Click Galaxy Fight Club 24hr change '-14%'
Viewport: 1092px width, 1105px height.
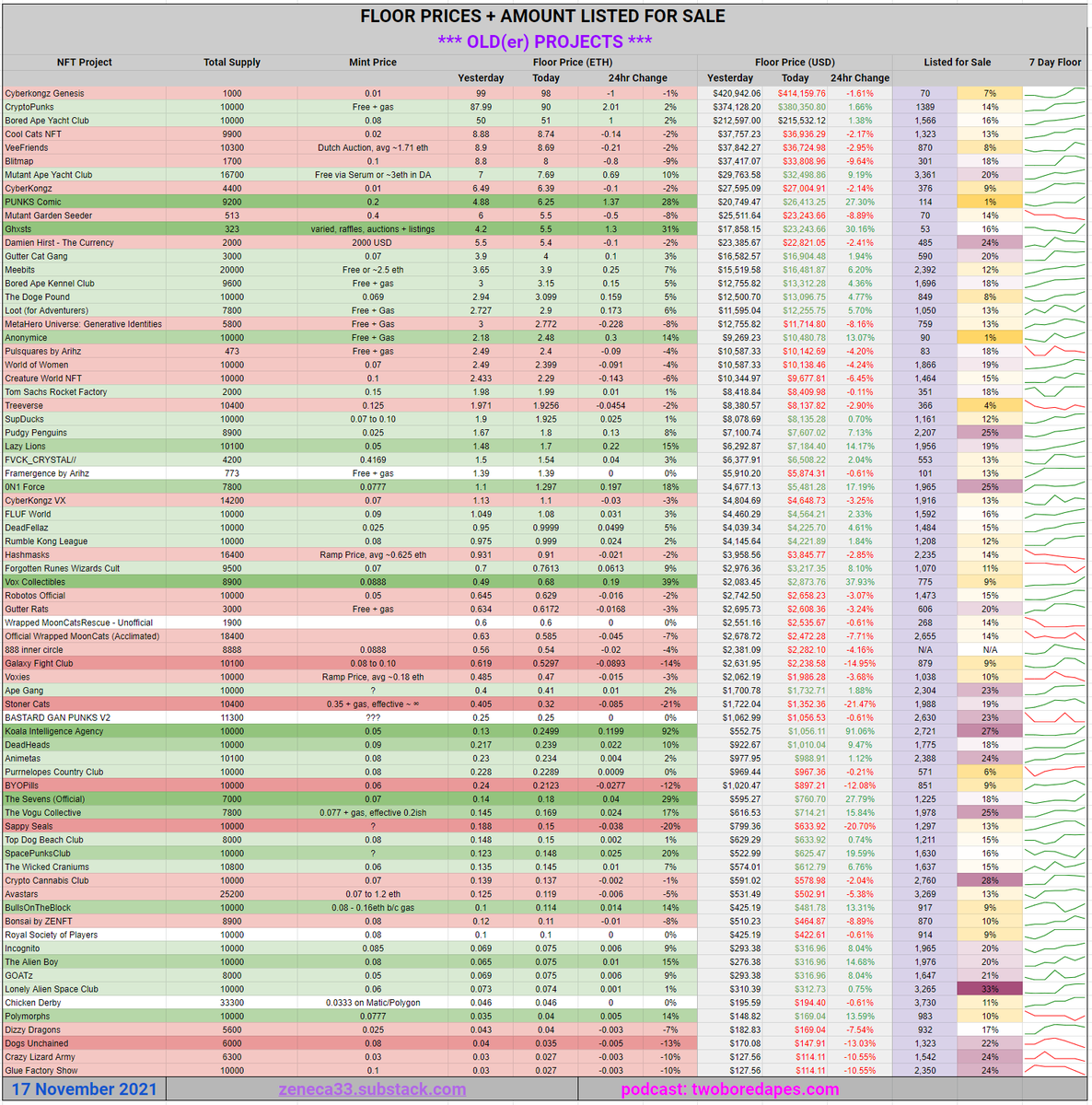pyautogui.click(x=669, y=663)
